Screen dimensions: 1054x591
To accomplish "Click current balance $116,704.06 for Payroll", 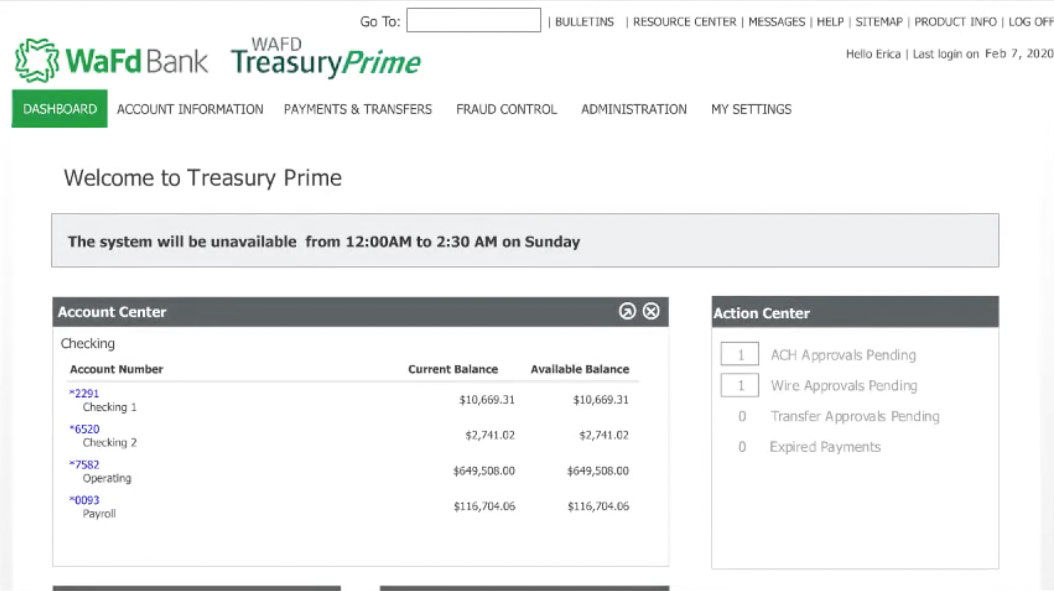I will pyautogui.click(x=484, y=506).
